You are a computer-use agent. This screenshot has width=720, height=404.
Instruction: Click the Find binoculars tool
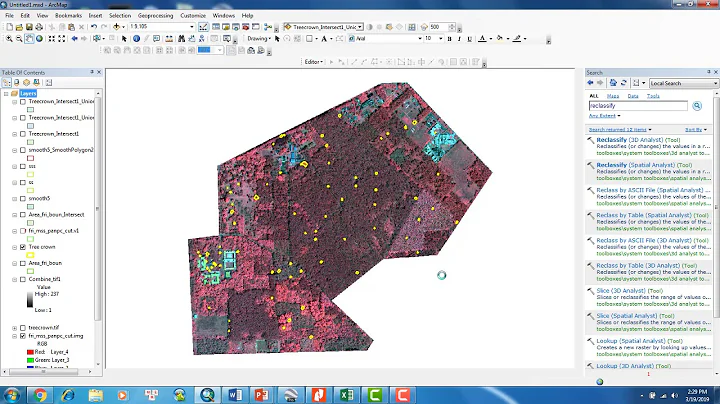pos(181,39)
